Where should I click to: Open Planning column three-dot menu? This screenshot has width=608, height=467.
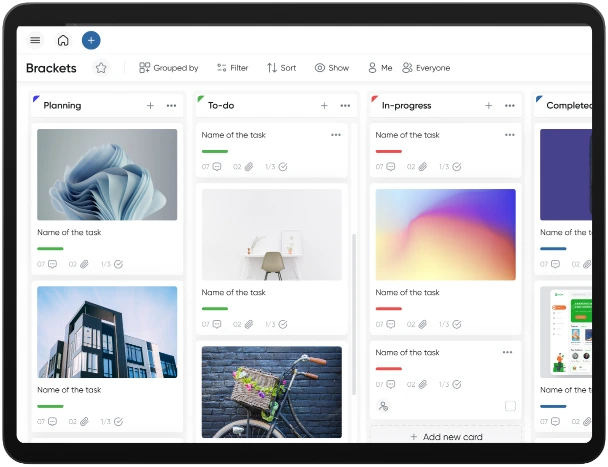click(172, 105)
